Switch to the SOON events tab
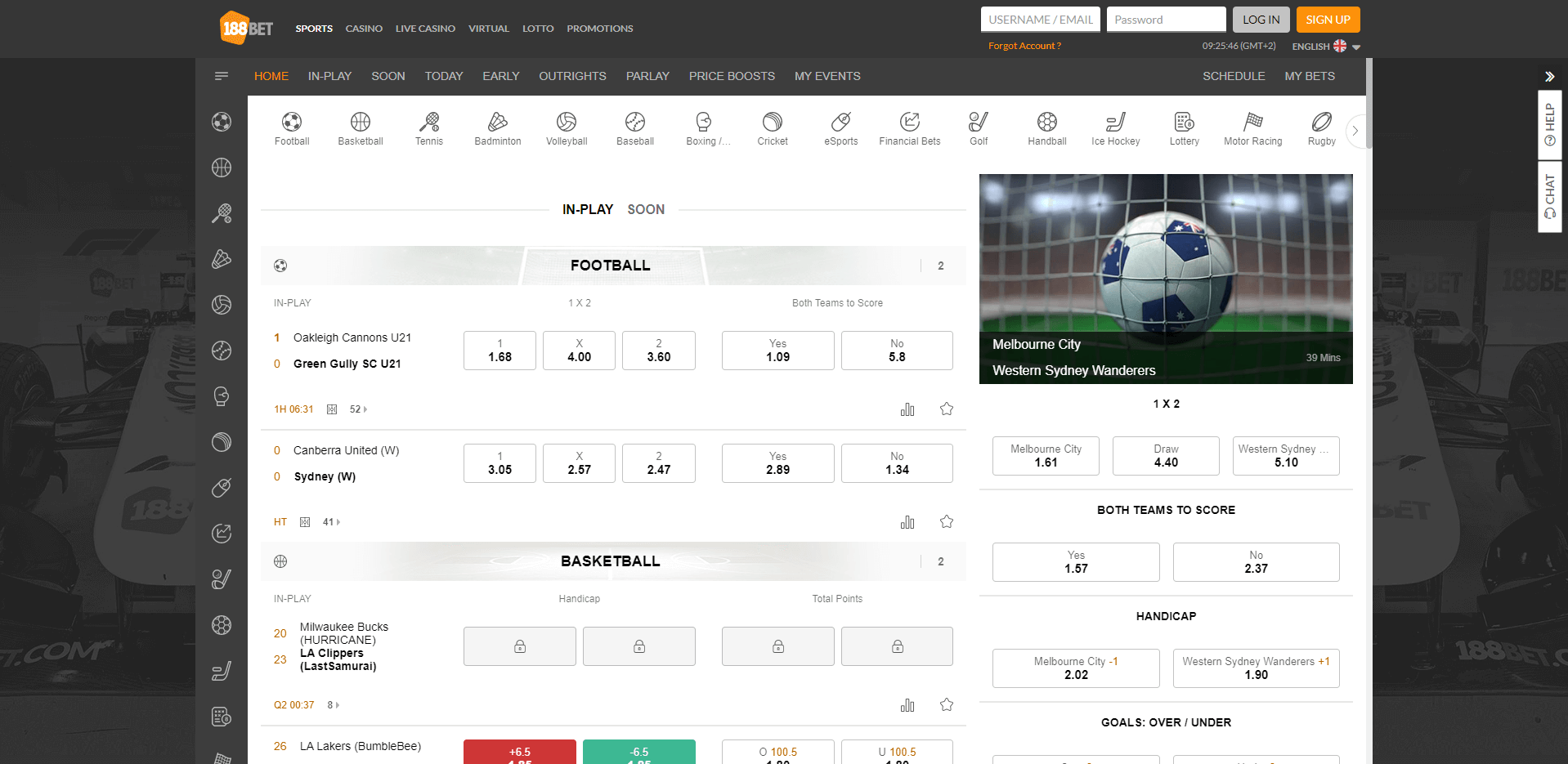1568x764 pixels. pyautogui.click(x=646, y=209)
